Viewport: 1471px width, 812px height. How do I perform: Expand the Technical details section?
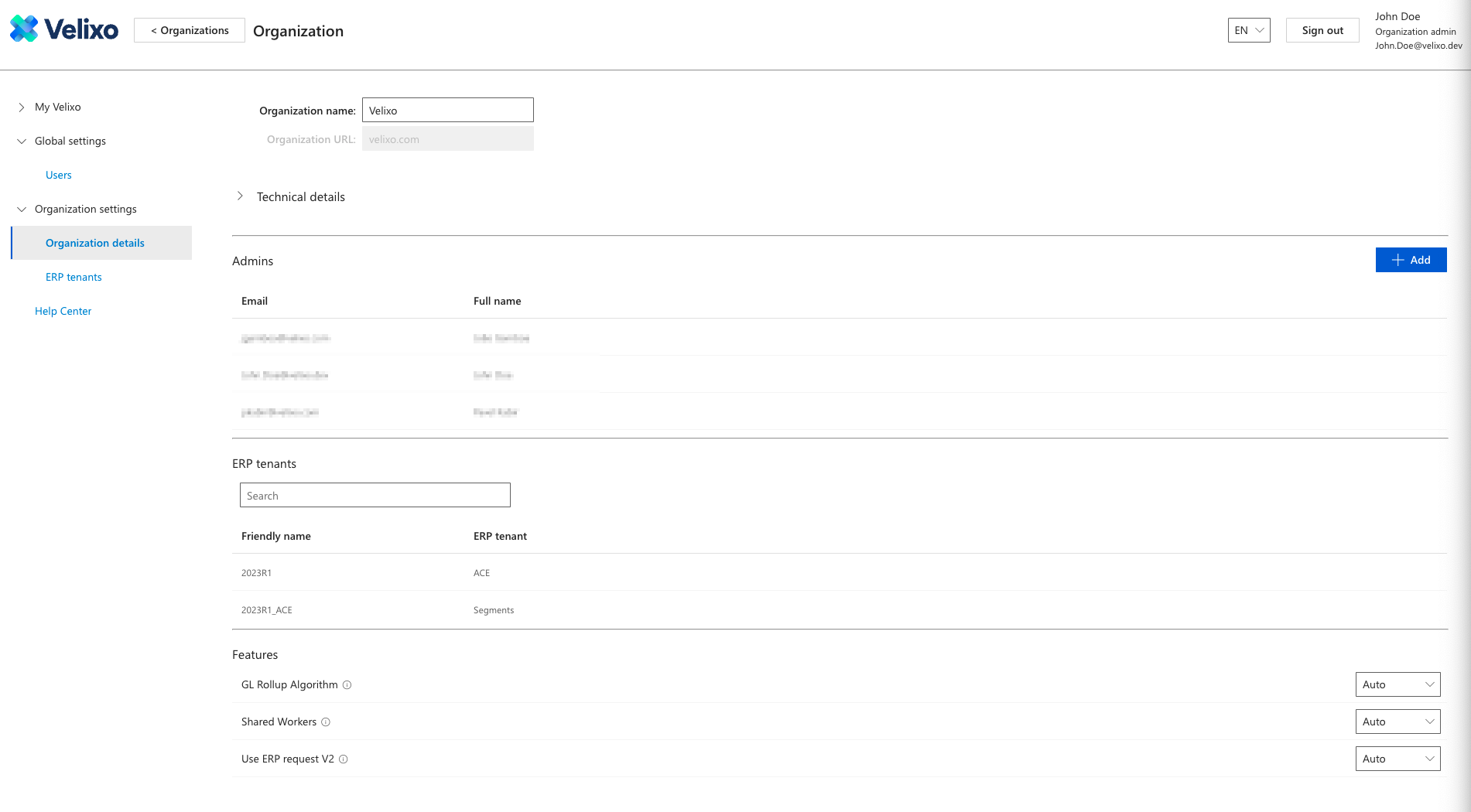(241, 196)
